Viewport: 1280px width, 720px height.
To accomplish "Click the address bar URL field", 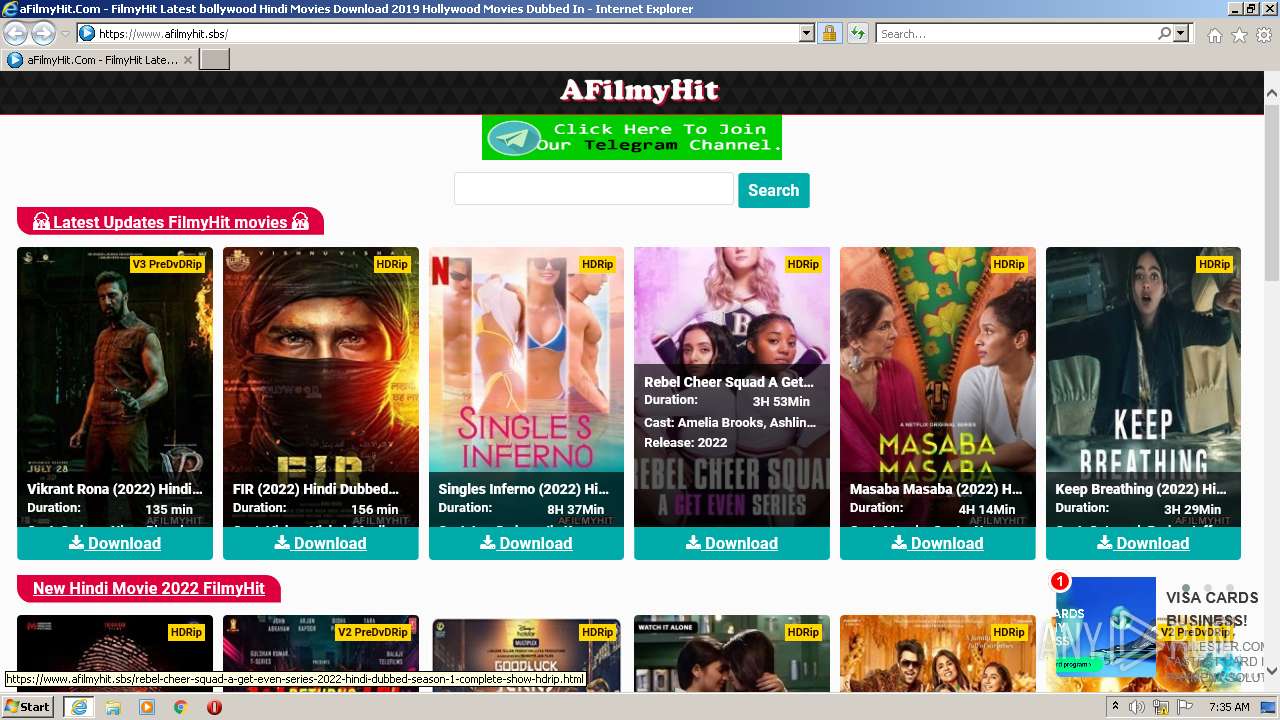I will (447, 34).
